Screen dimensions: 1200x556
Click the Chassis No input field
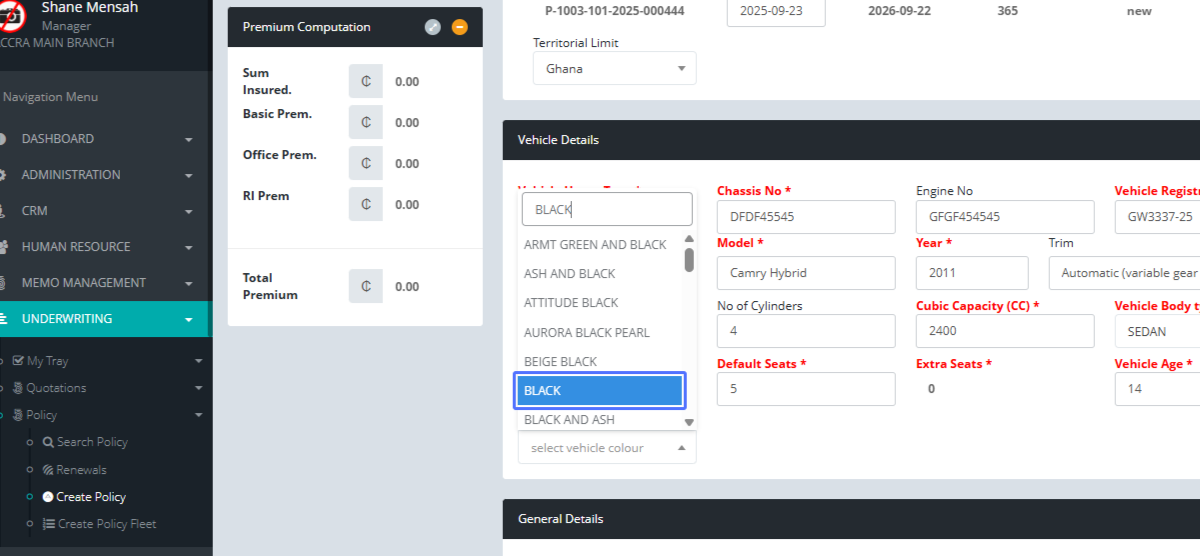pyautogui.click(x=805, y=217)
